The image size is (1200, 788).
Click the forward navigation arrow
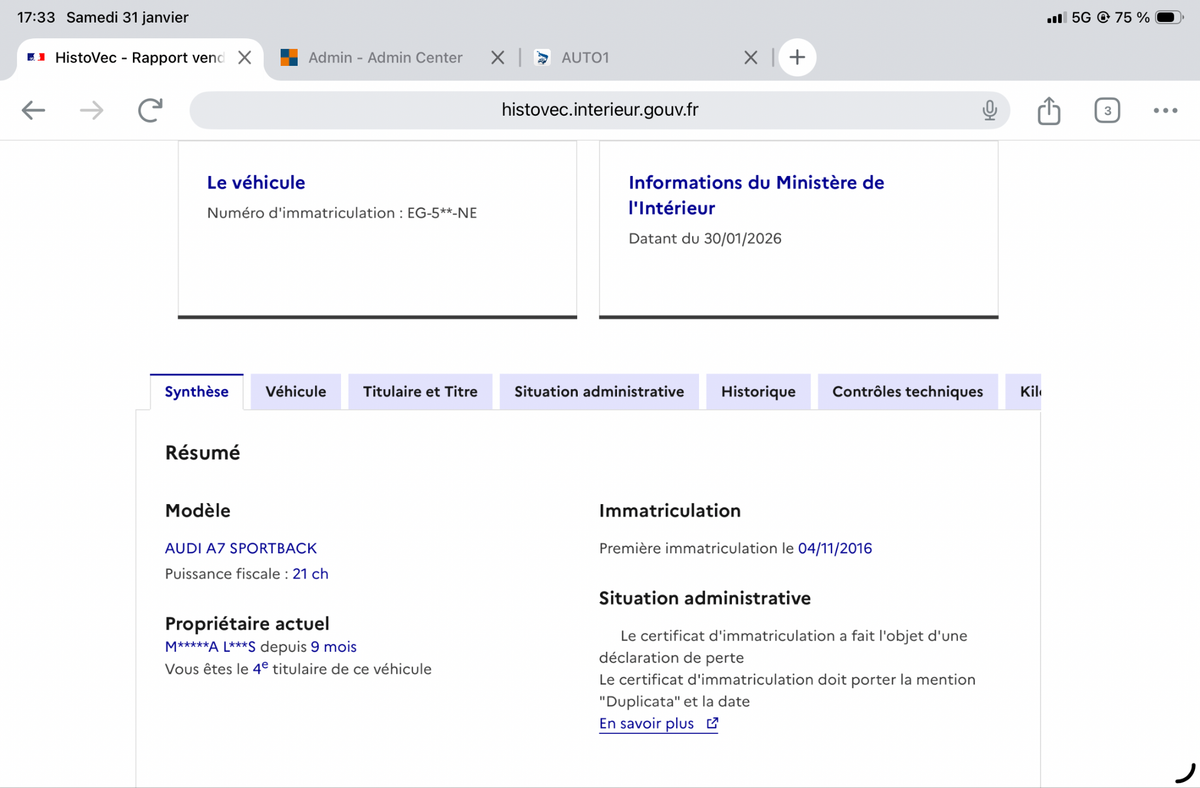[x=92, y=110]
